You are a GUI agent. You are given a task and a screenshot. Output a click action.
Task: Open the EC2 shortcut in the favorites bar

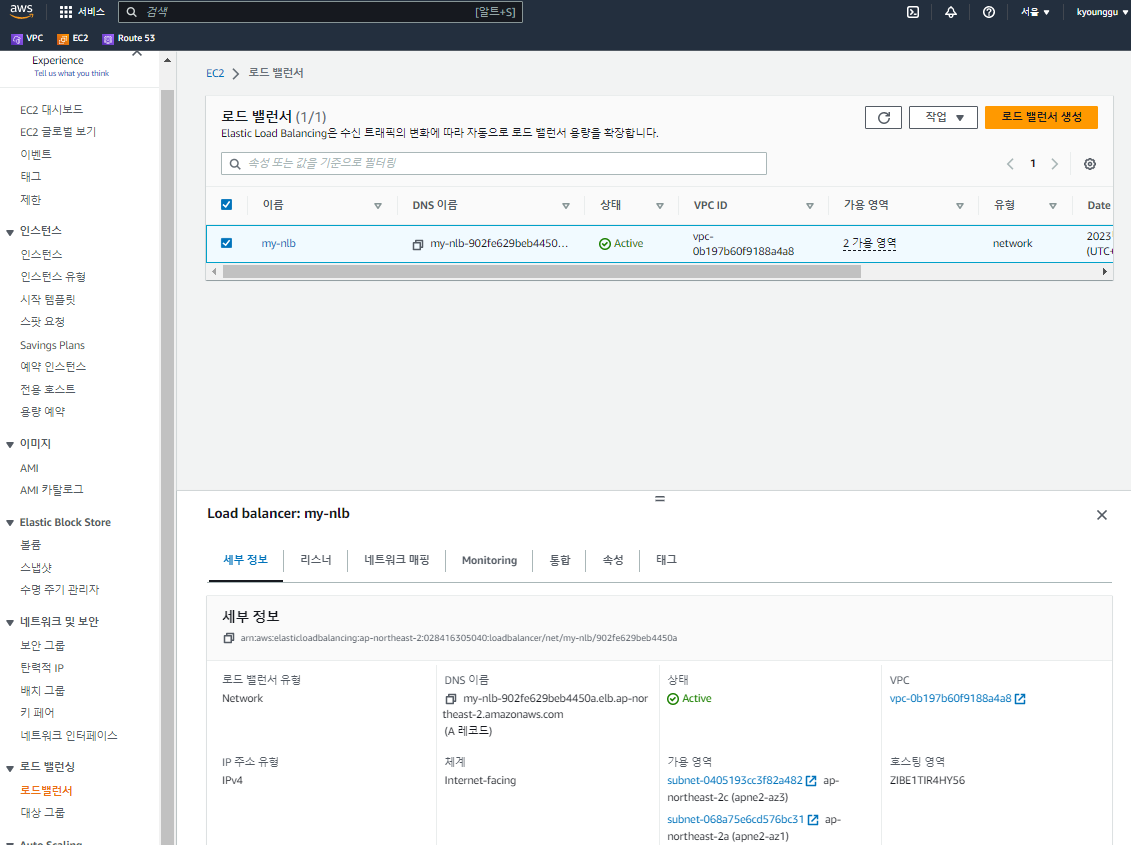pyautogui.click(x=73, y=38)
